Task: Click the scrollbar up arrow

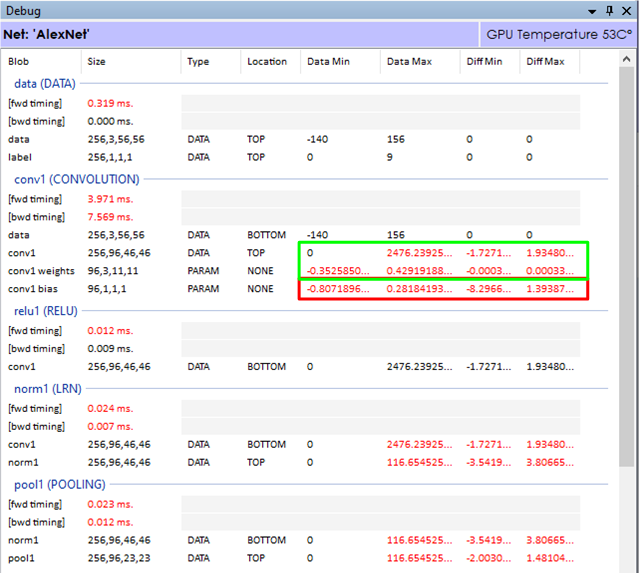Action: click(x=627, y=60)
